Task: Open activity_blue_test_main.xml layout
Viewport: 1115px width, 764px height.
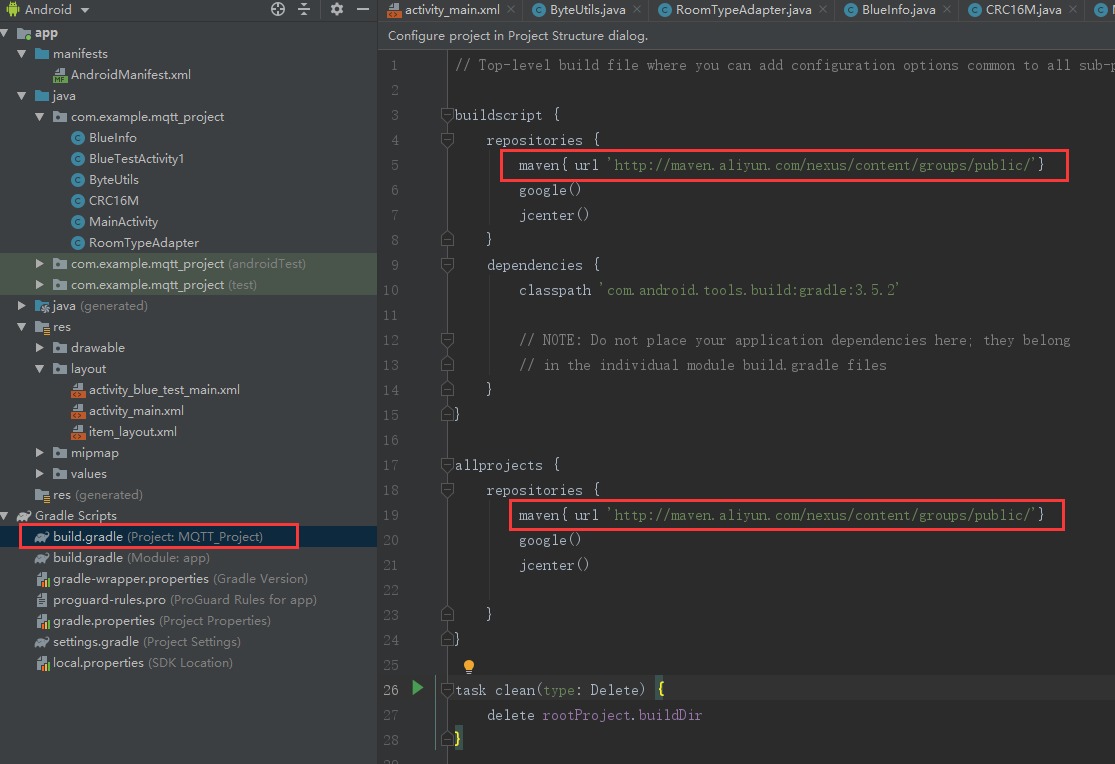Action: click(x=164, y=390)
